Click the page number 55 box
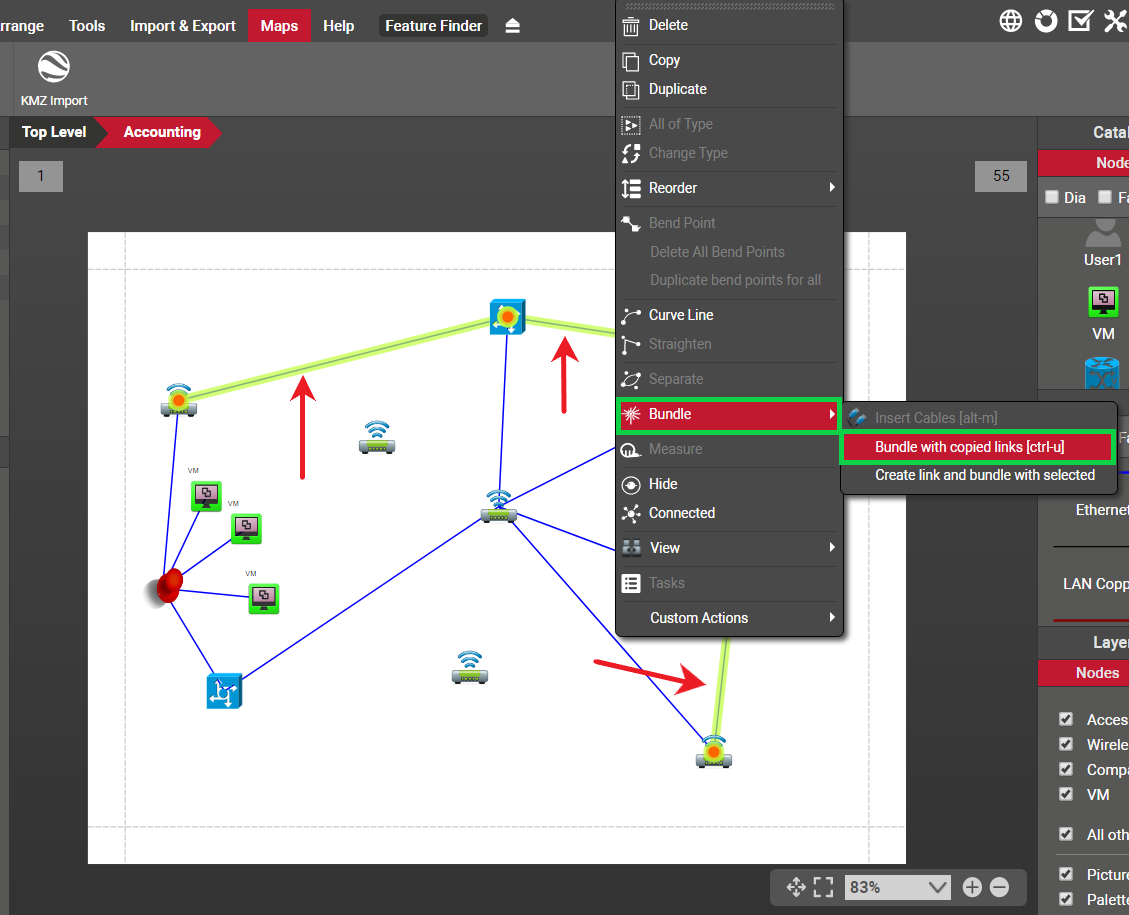 coord(1001,176)
